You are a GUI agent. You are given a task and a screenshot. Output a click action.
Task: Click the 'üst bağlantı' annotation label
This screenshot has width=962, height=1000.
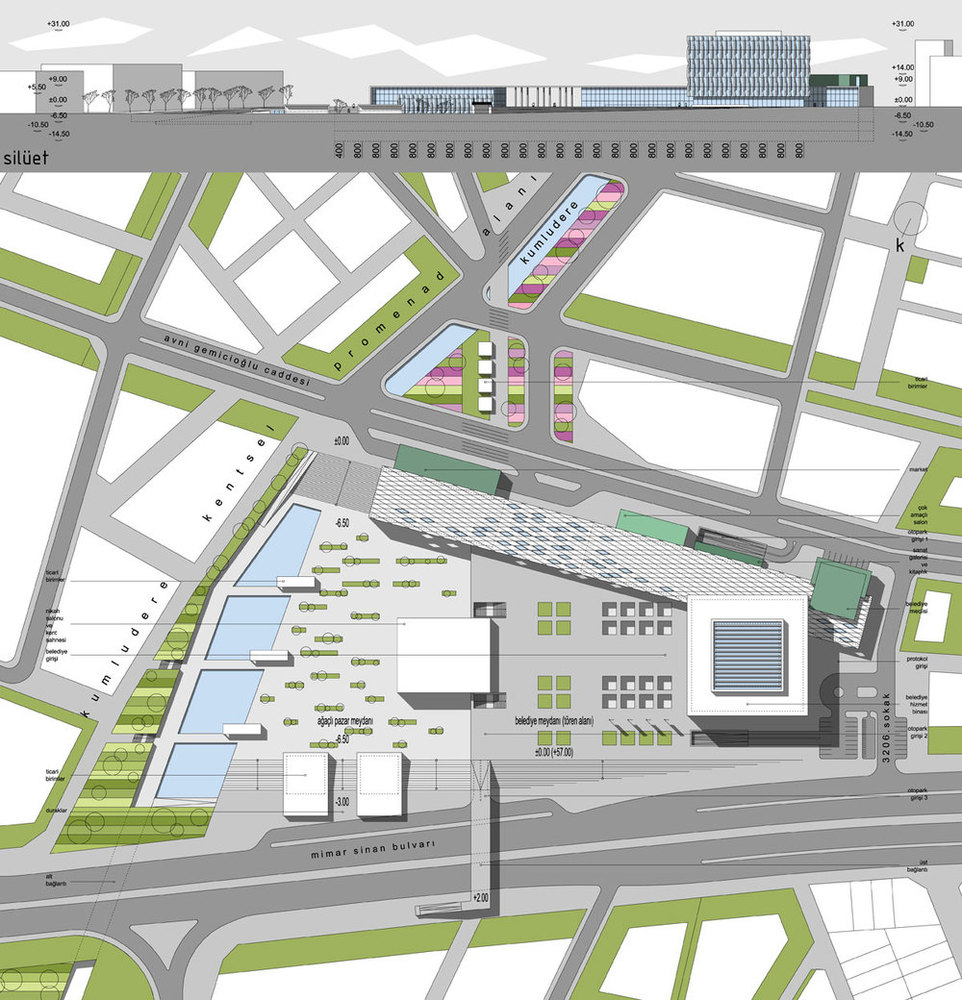pos(917,866)
